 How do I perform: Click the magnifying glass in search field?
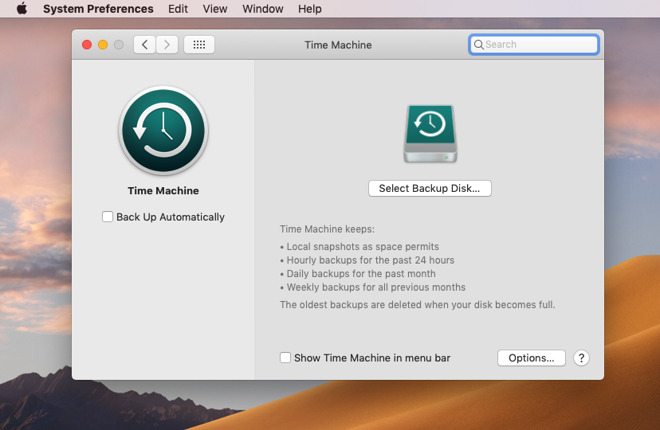(479, 45)
